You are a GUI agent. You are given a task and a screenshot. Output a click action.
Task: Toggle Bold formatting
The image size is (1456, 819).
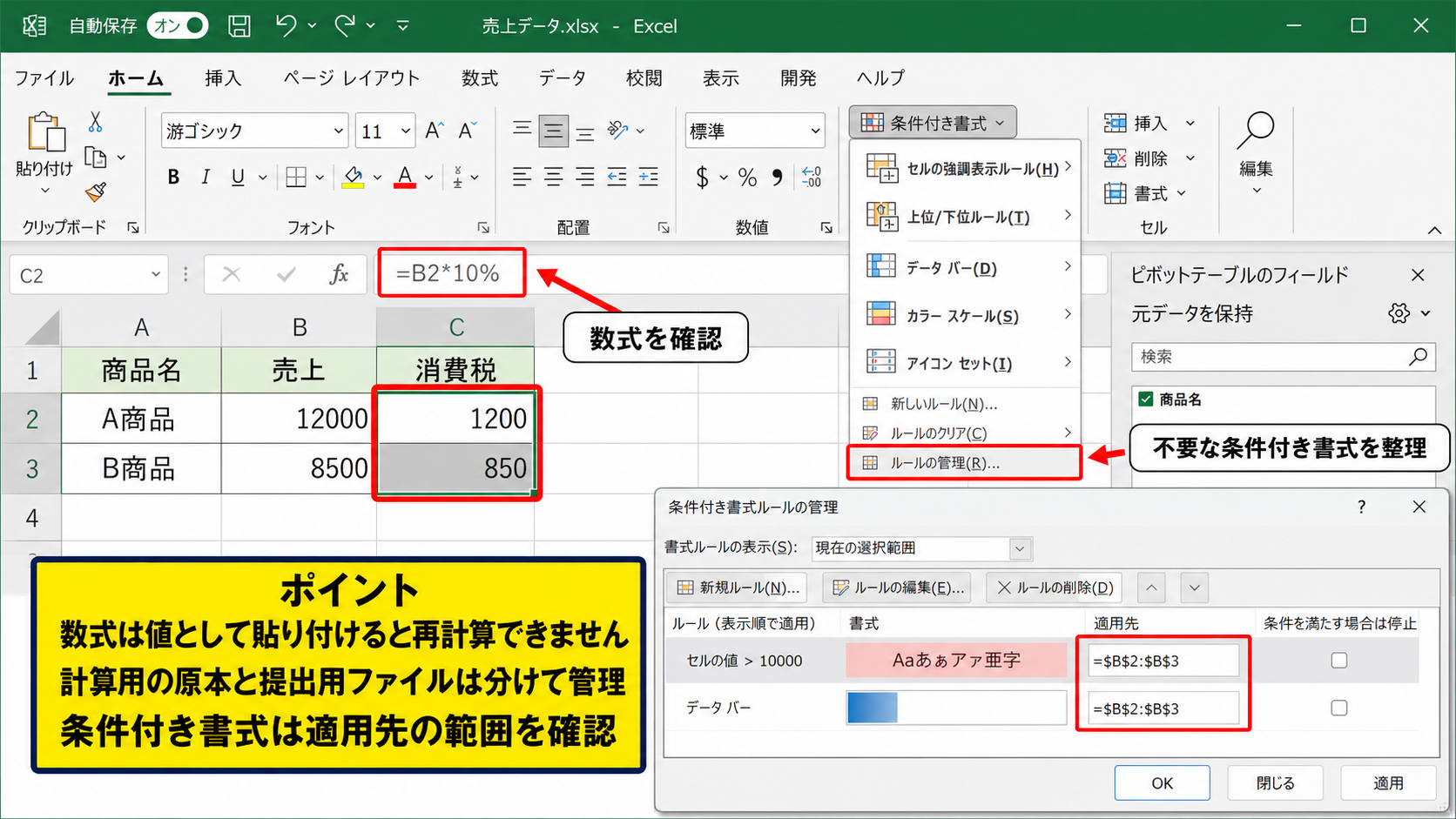point(173,178)
